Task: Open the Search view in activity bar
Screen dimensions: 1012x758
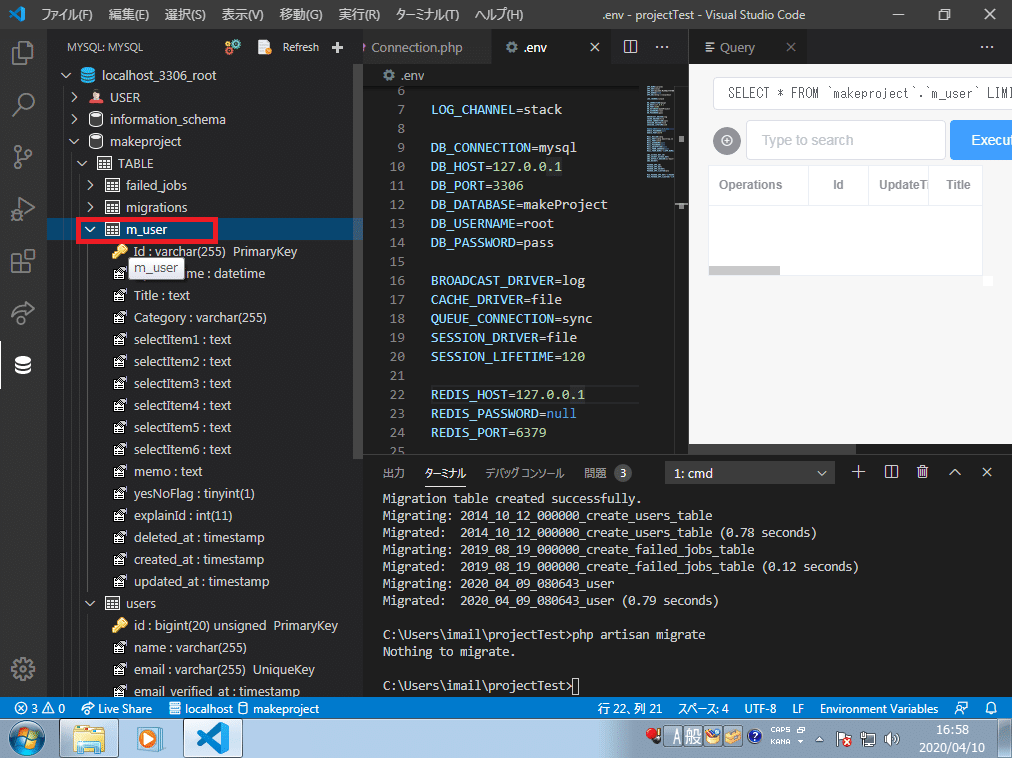Action: (x=23, y=105)
